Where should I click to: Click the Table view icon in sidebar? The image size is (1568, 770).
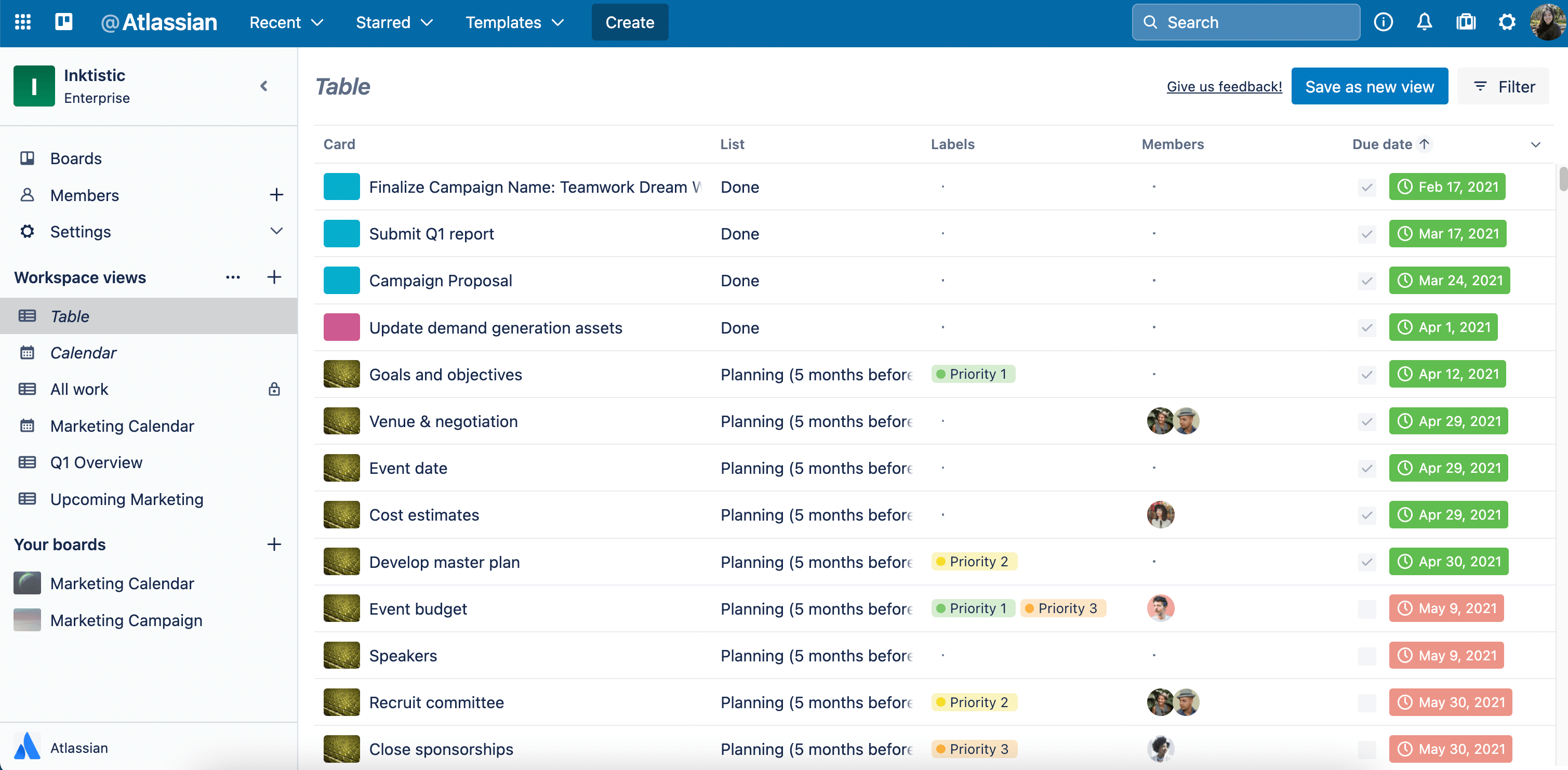(28, 315)
